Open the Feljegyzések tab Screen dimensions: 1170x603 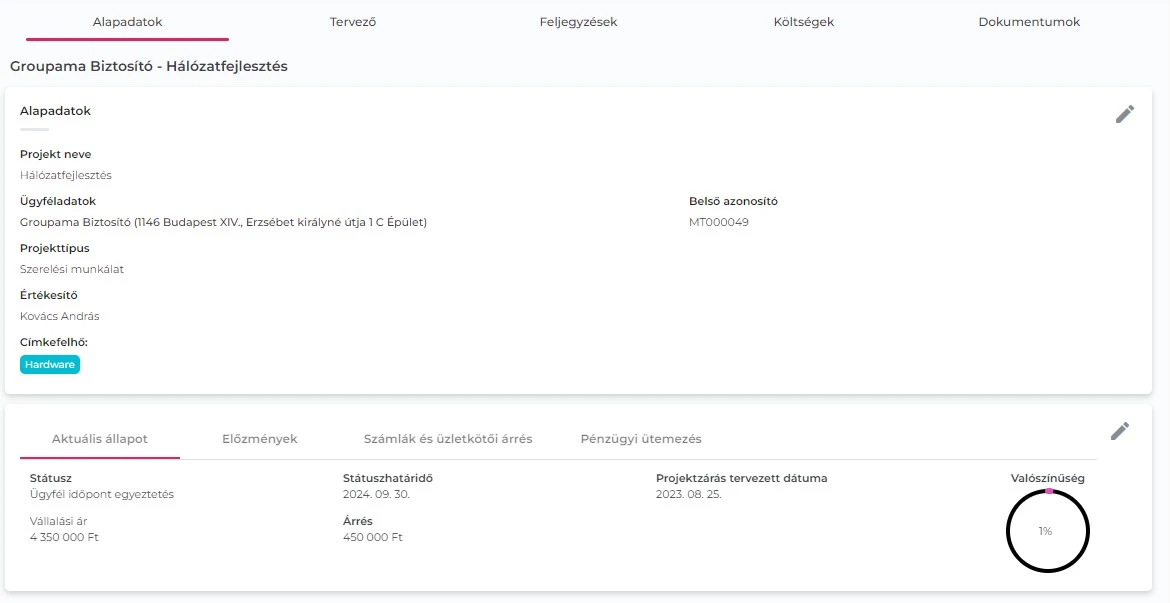click(x=580, y=20)
